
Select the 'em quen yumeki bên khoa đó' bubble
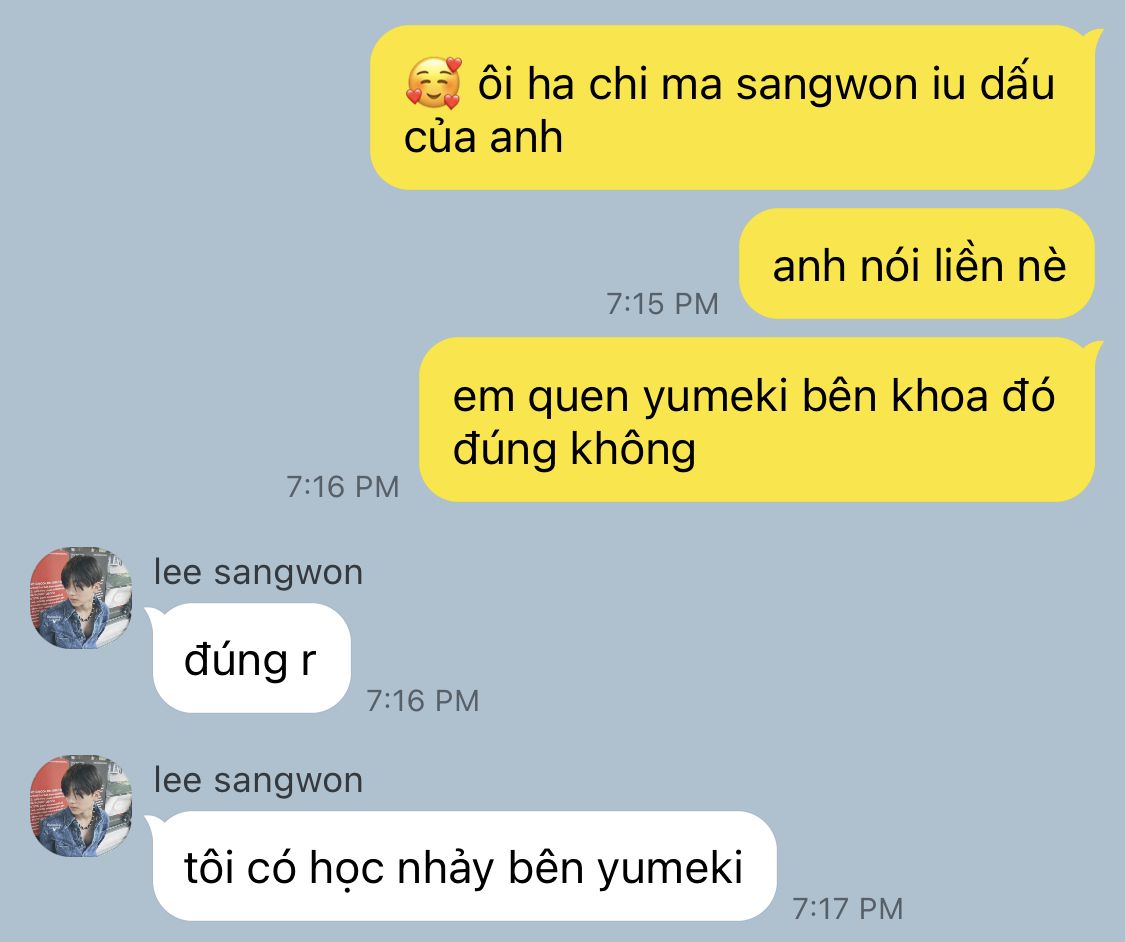[758, 420]
